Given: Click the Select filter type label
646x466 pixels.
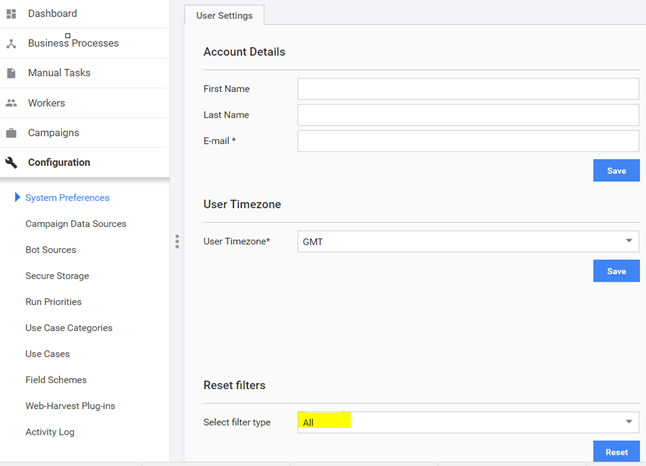Looking at the screenshot, I should click(237, 422).
